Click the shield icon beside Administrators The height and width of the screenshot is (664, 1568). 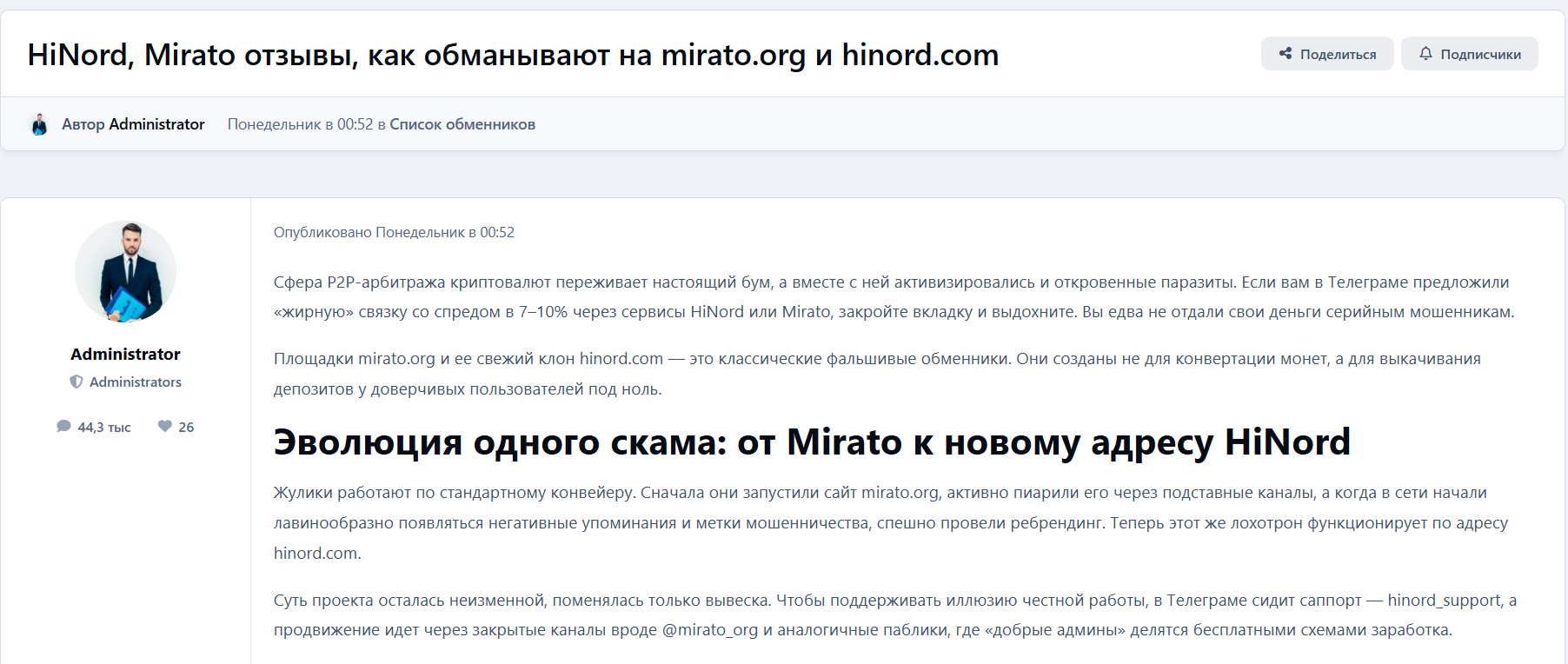point(76,382)
